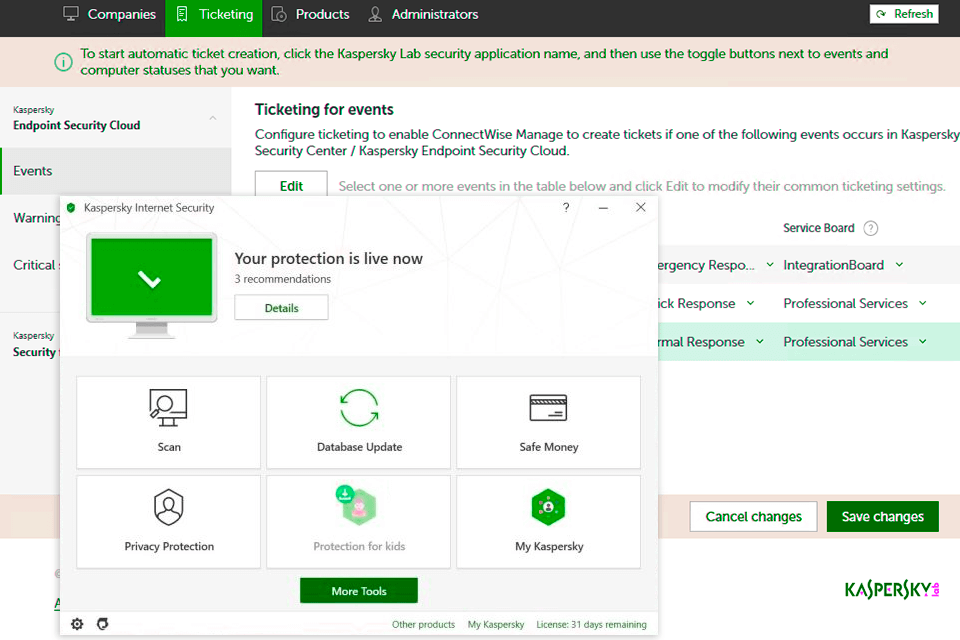960x640 pixels.
Task: Open the Other products link
Action: (x=423, y=624)
